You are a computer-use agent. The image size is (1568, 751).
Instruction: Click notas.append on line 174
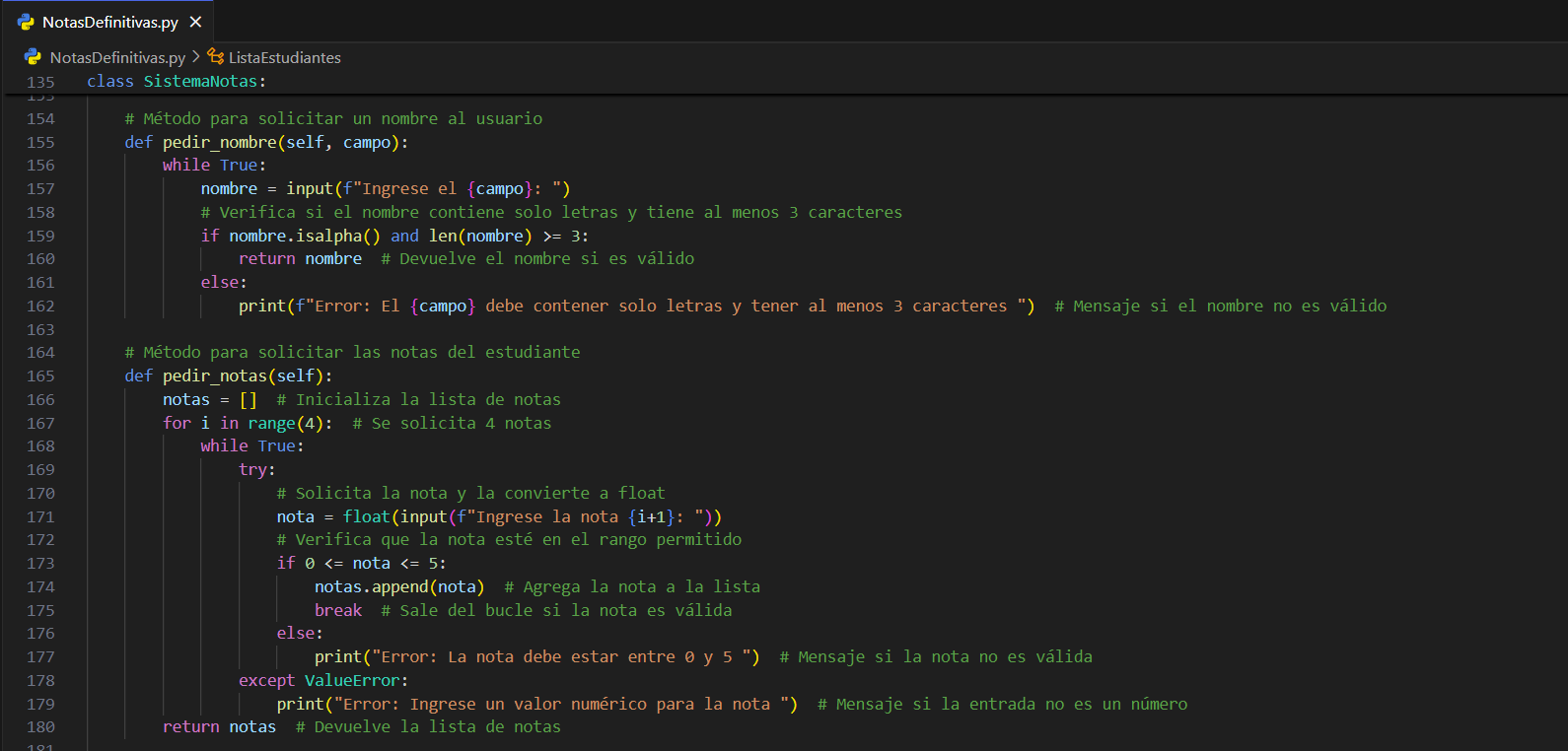point(371,586)
